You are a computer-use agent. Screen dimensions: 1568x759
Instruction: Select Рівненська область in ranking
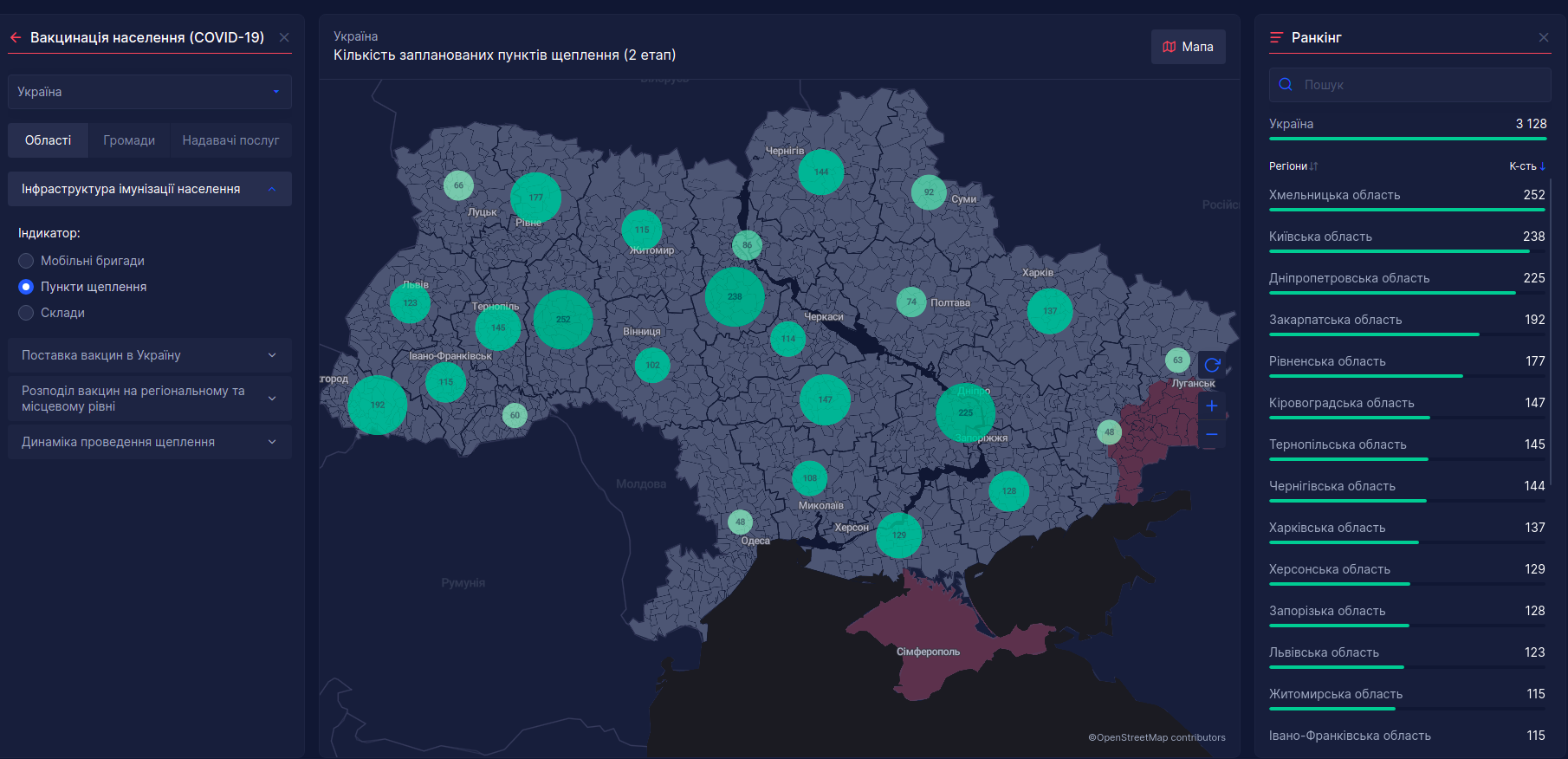click(1408, 365)
